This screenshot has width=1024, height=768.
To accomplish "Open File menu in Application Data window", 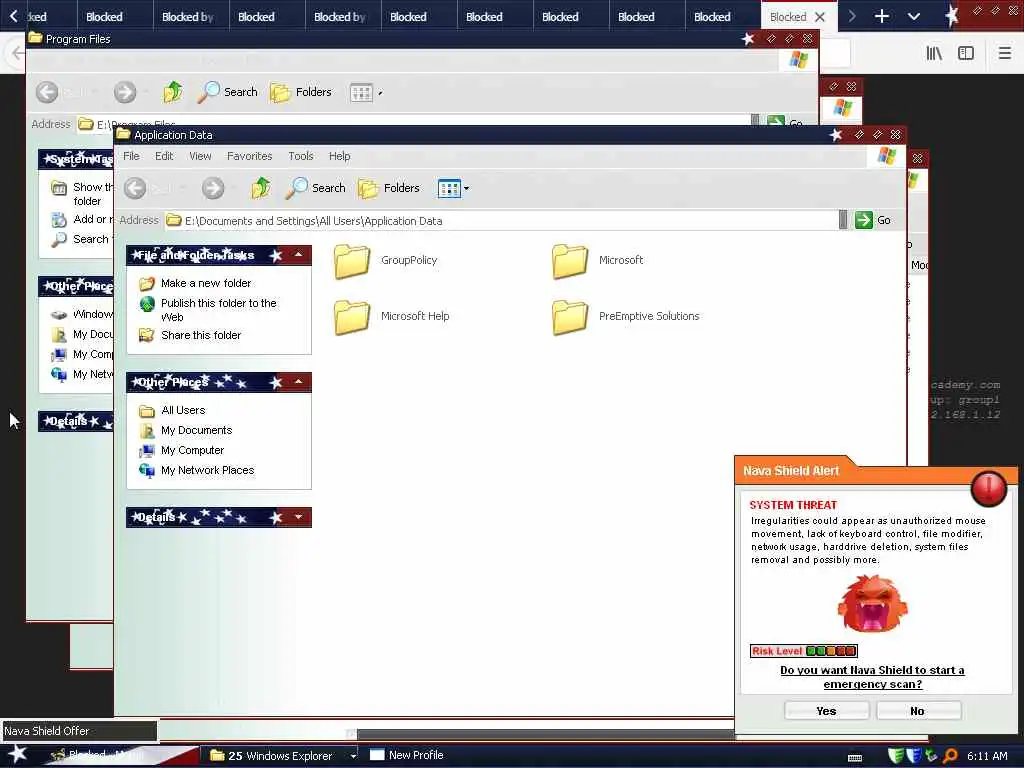I will (131, 156).
